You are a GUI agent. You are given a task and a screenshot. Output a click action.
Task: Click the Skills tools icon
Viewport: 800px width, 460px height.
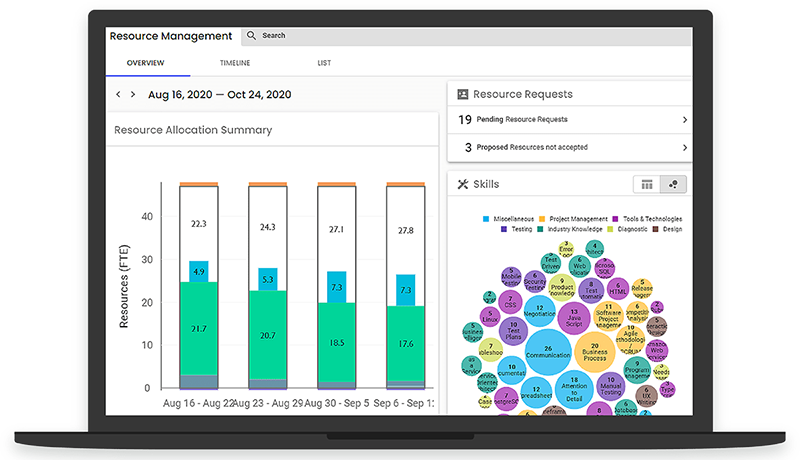[x=463, y=184]
